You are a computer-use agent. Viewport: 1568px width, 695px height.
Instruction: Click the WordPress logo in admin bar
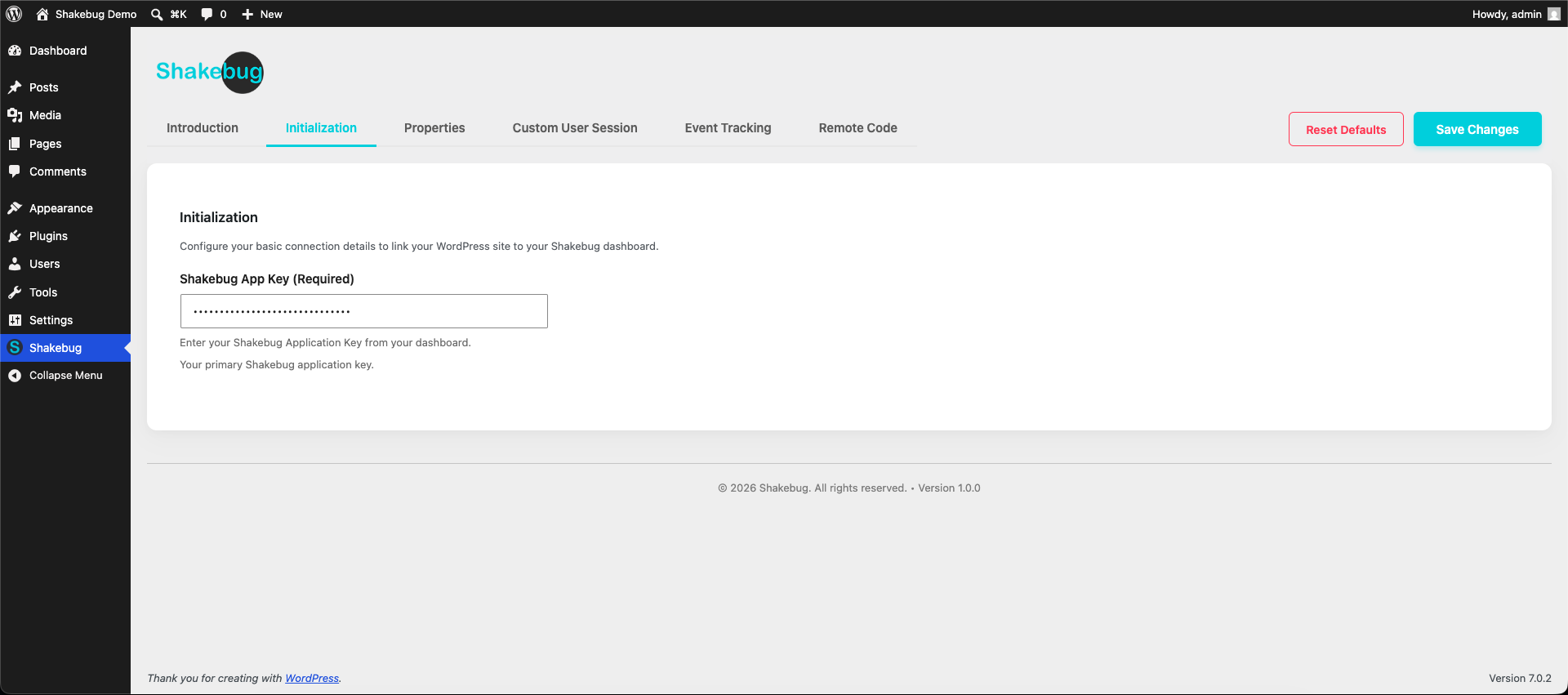click(x=14, y=14)
